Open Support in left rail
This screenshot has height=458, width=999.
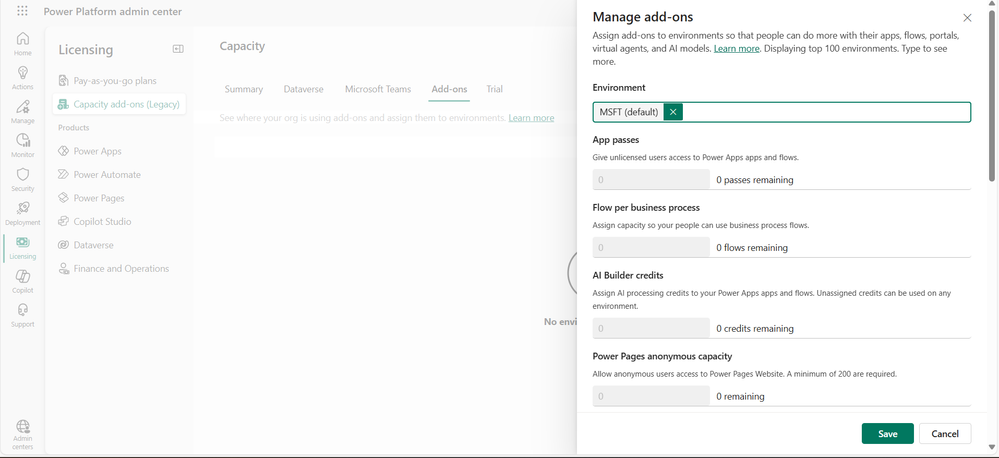pos(23,315)
